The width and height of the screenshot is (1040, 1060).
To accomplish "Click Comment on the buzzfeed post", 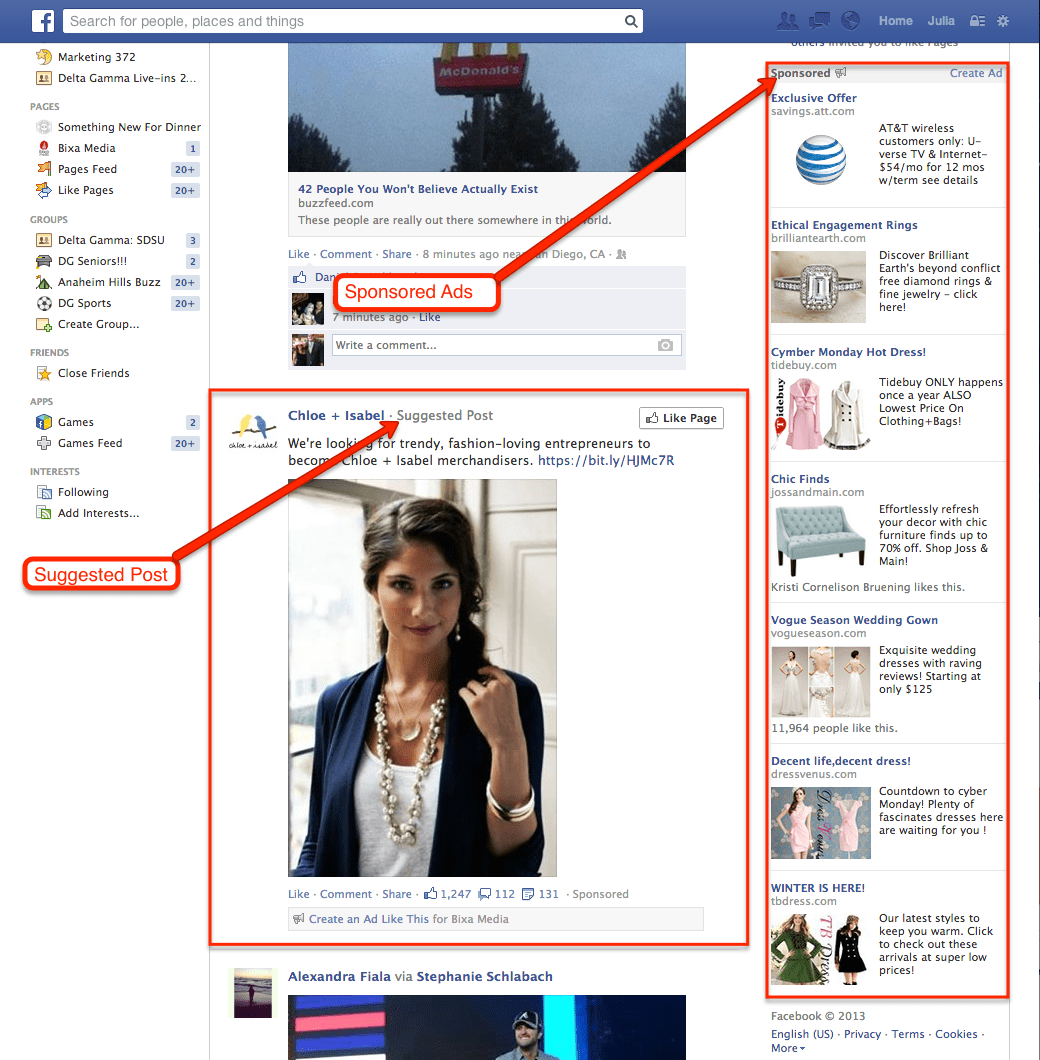I will point(346,254).
